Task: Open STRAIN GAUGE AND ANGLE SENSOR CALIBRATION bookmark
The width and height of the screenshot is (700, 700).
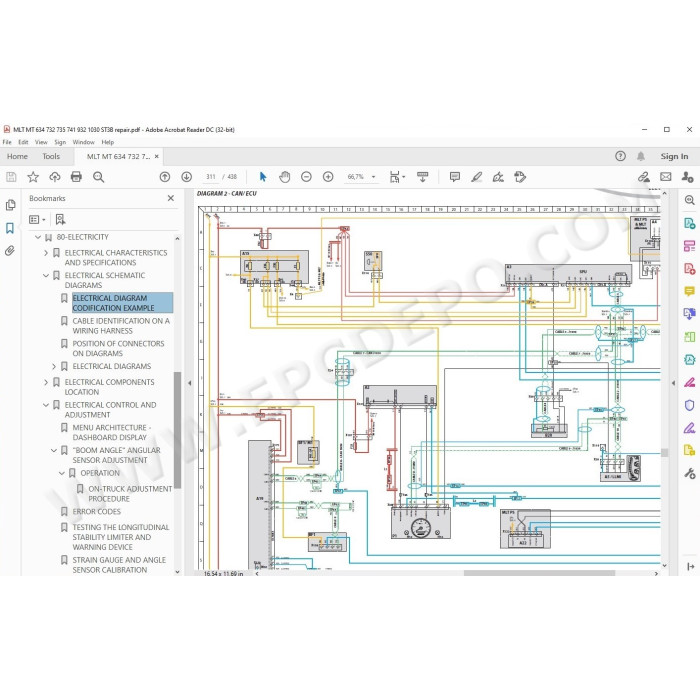Action: click(119, 565)
